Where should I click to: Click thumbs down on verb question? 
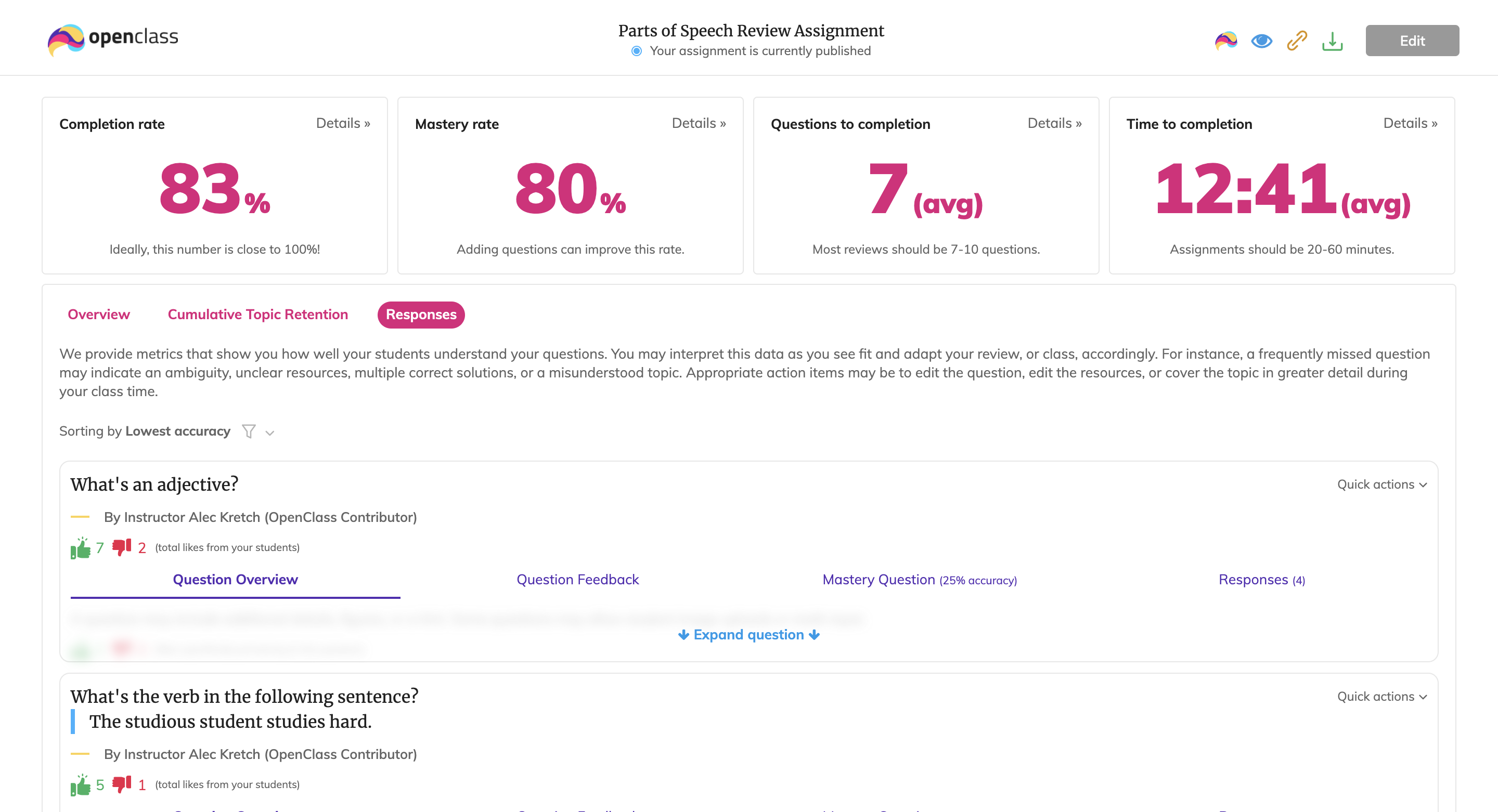point(122,784)
